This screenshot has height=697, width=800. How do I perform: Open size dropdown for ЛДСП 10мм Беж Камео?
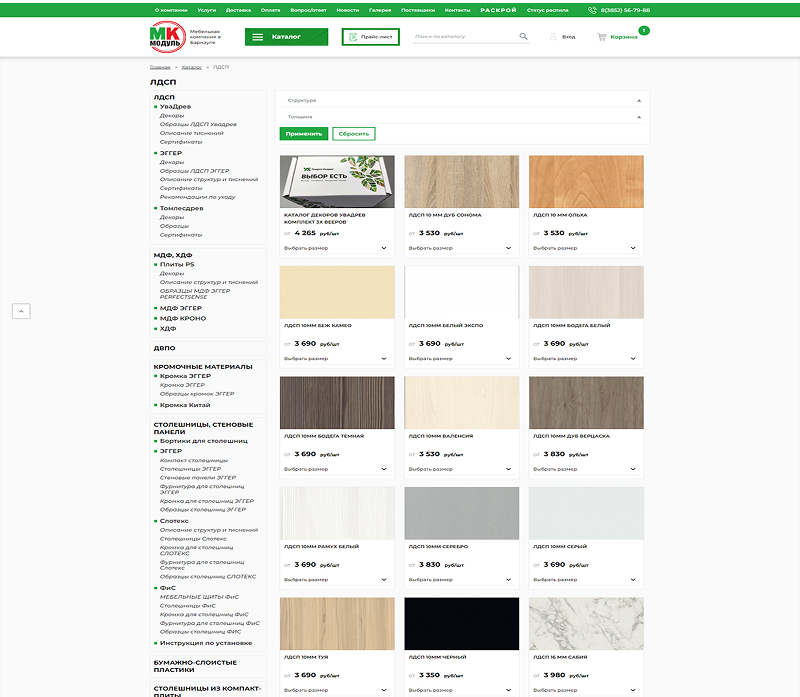coord(383,358)
